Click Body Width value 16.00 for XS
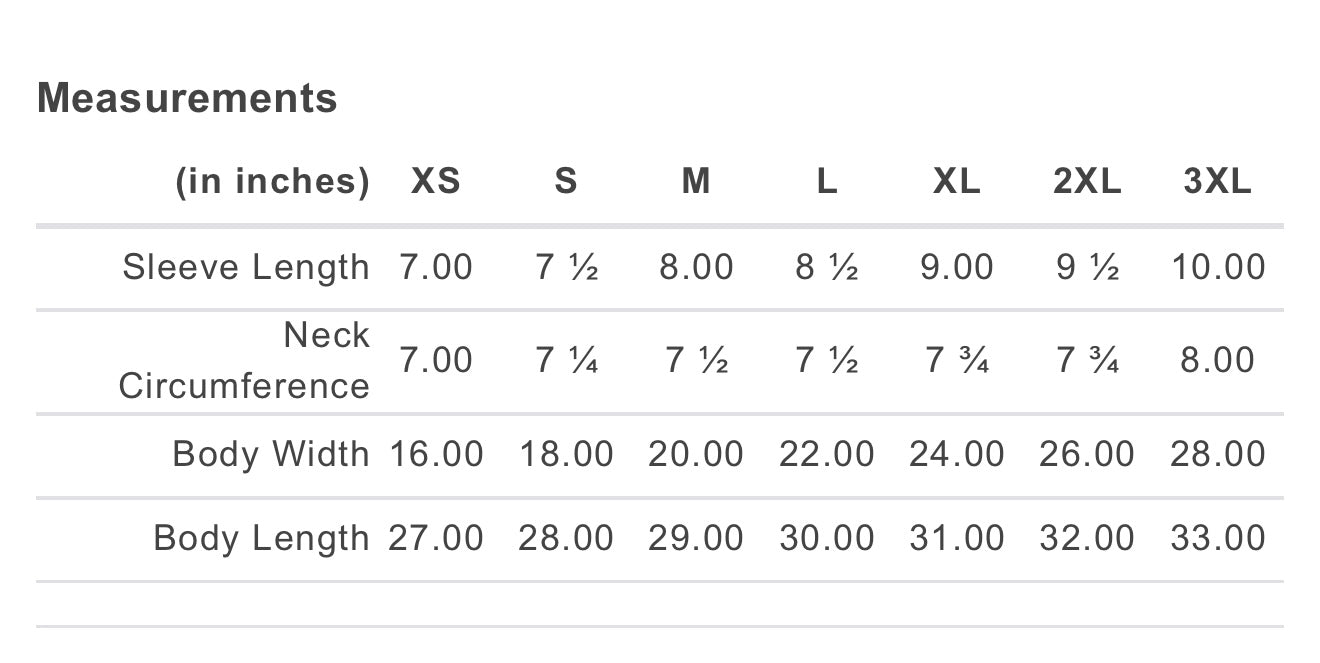The height and width of the screenshot is (663, 1320). [x=436, y=454]
